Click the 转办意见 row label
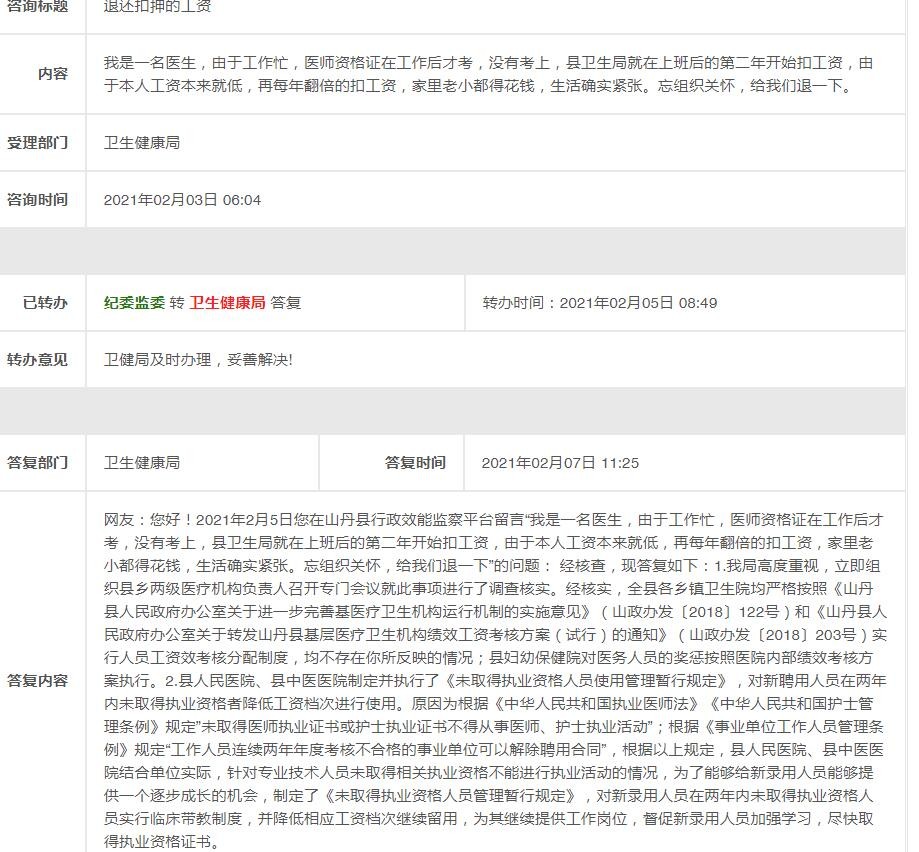Viewport: 919px width, 852px height. 38,360
